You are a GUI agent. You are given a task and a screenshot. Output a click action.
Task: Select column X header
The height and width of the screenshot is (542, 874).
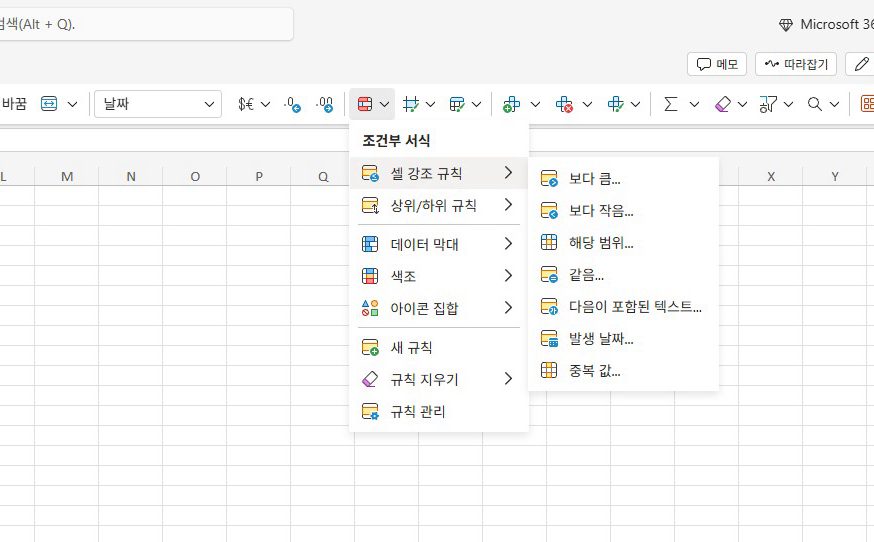(x=771, y=177)
